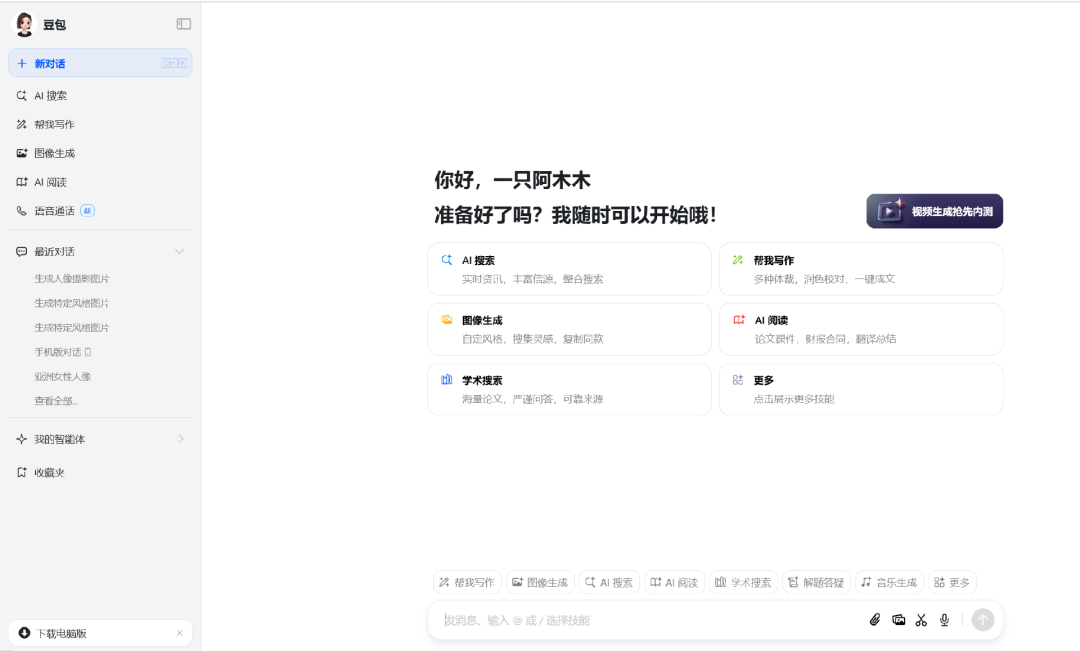
Task: Collapse the 最近对话 section chevron
Action: point(179,251)
